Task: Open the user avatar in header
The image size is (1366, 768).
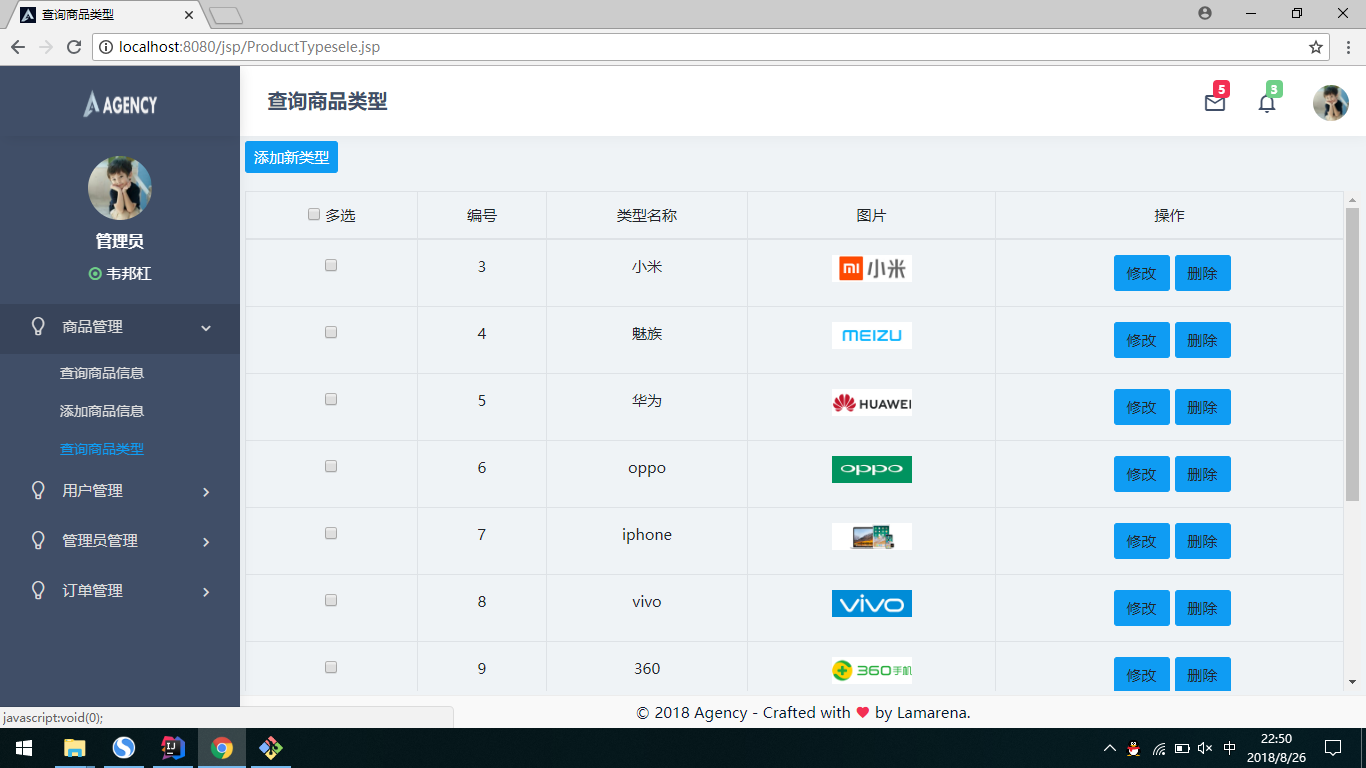Action: (x=1331, y=103)
